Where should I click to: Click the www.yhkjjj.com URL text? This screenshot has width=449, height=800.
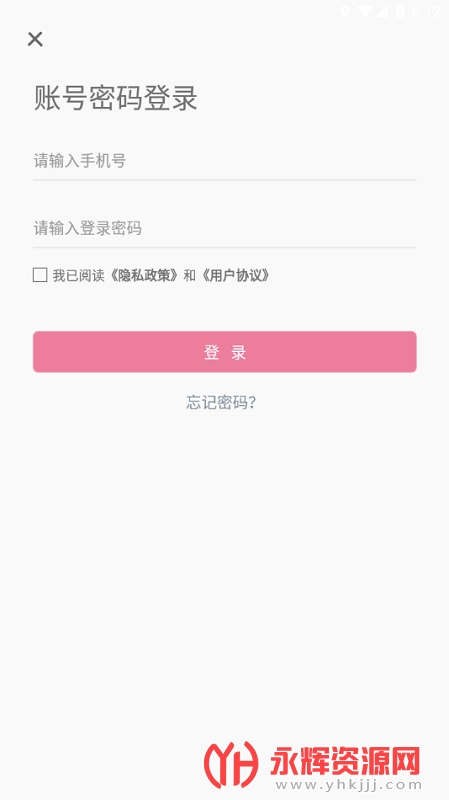point(346,785)
